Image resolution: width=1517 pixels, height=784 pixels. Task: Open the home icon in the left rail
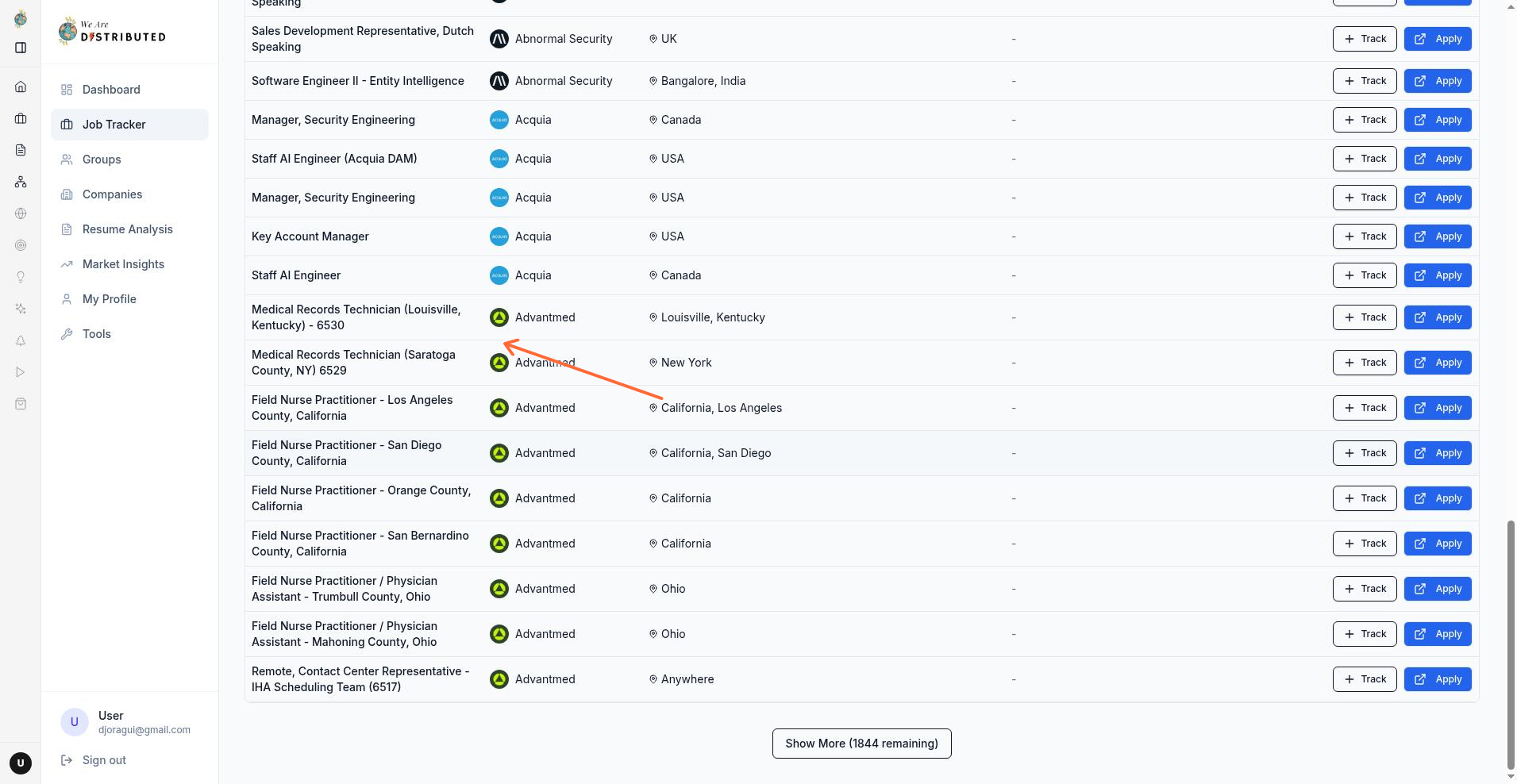tap(21, 86)
